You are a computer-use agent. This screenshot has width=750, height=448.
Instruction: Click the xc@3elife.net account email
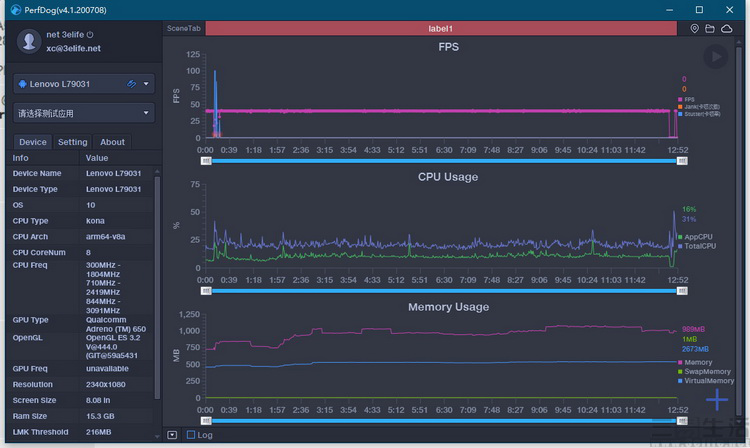pos(73,48)
